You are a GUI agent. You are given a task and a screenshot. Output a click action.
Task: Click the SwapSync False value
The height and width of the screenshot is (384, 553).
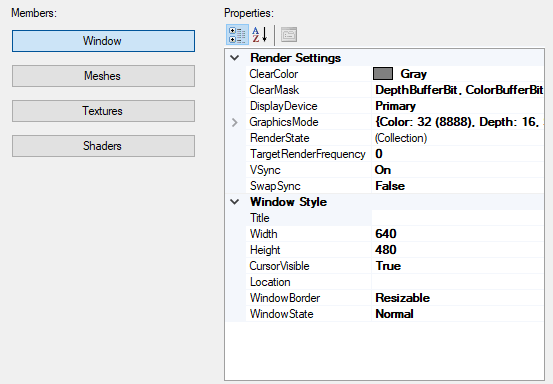(390, 186)
